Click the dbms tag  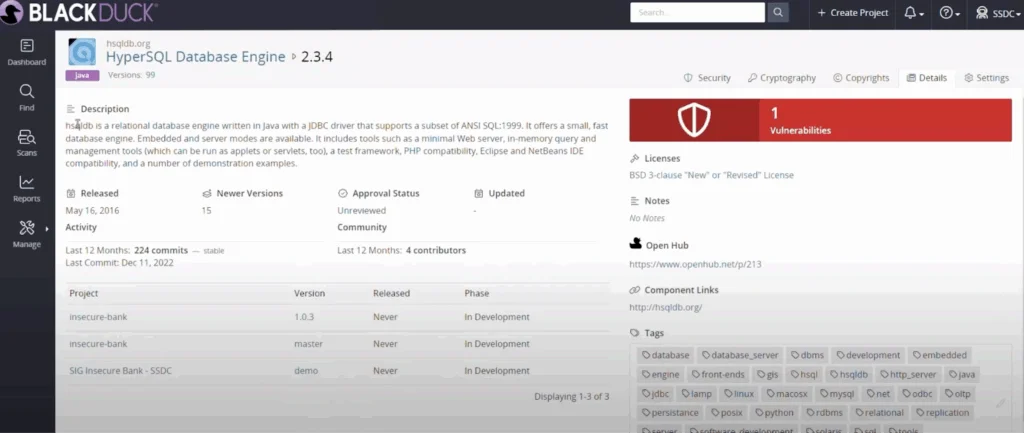(x=807, y=355)
